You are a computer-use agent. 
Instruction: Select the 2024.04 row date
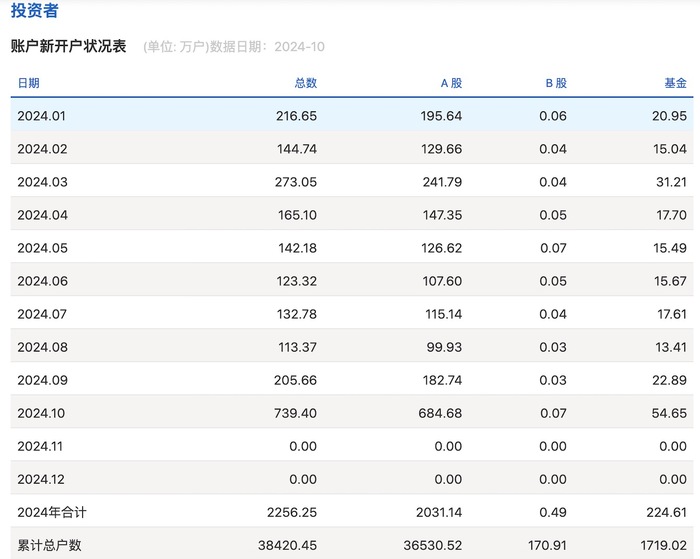pos(41,215)
